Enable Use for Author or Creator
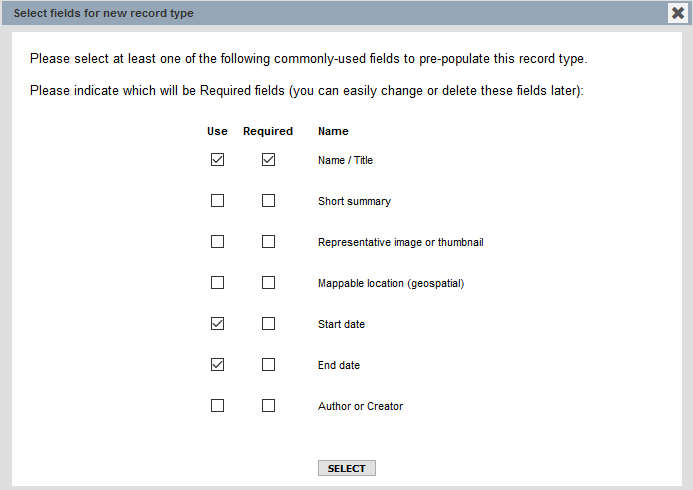Viewport: 693px width, 490px height. pos(217,406)
